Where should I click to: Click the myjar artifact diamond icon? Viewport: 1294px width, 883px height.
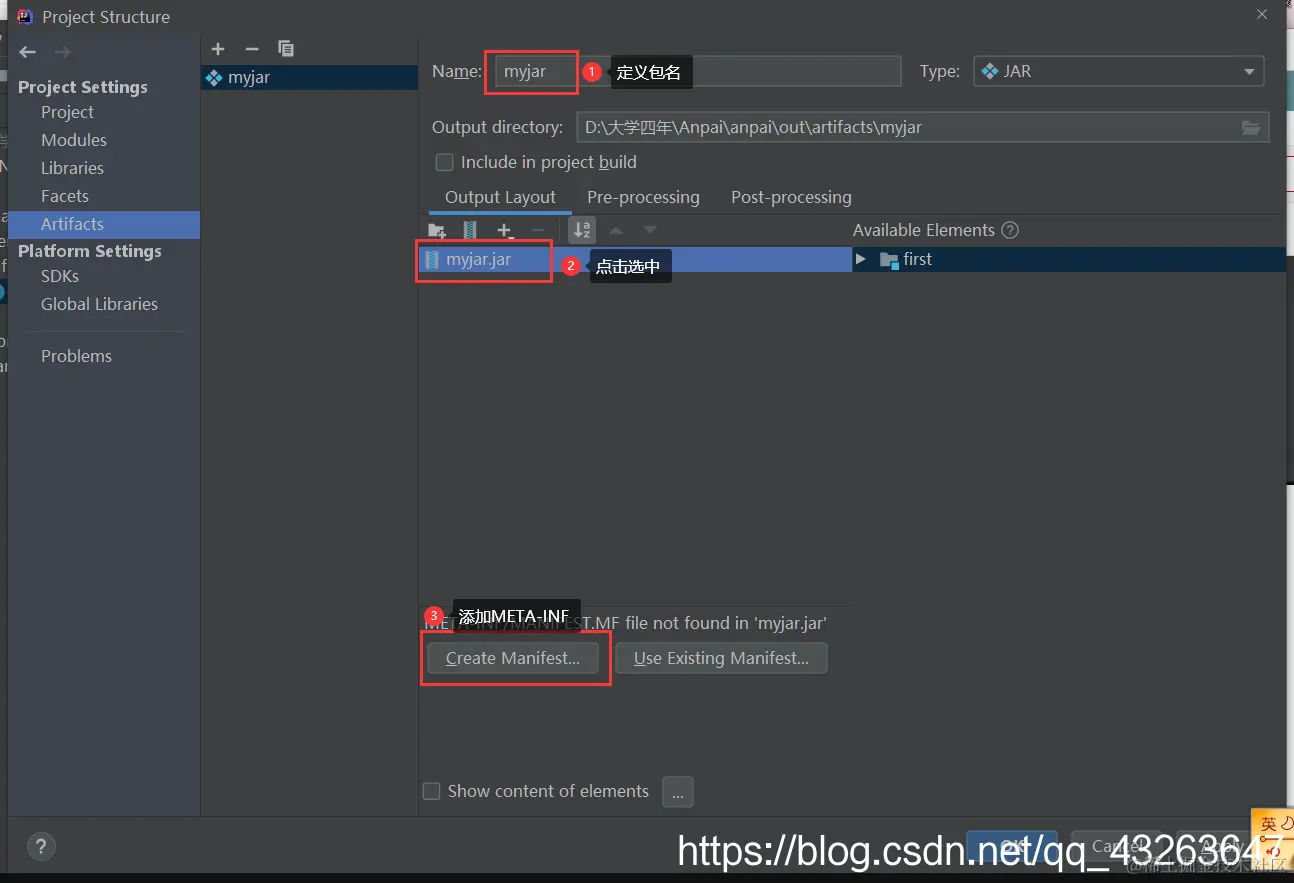pyautogui.click(x=214, y=77)
